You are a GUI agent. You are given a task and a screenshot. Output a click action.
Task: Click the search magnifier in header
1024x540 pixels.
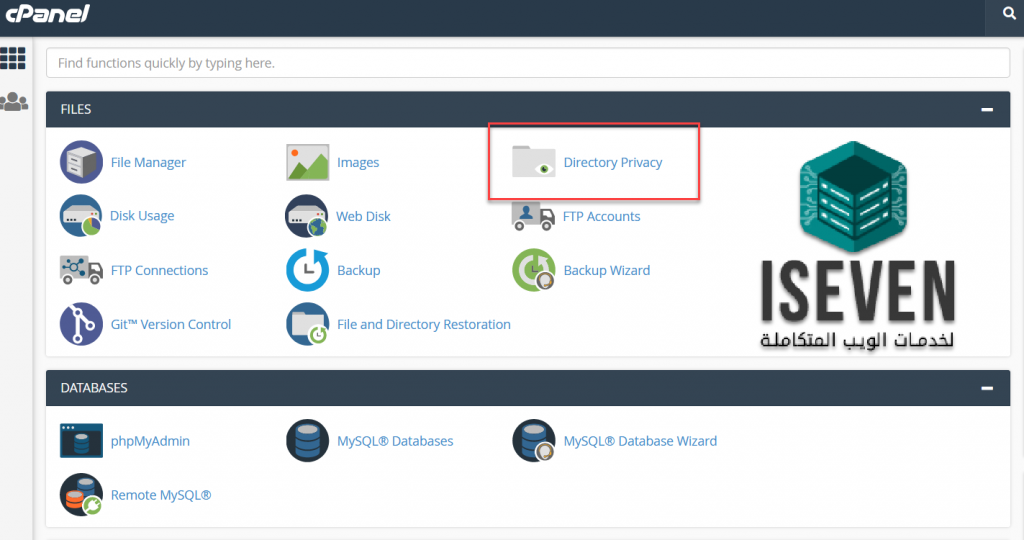click(x=1009, y=13)
